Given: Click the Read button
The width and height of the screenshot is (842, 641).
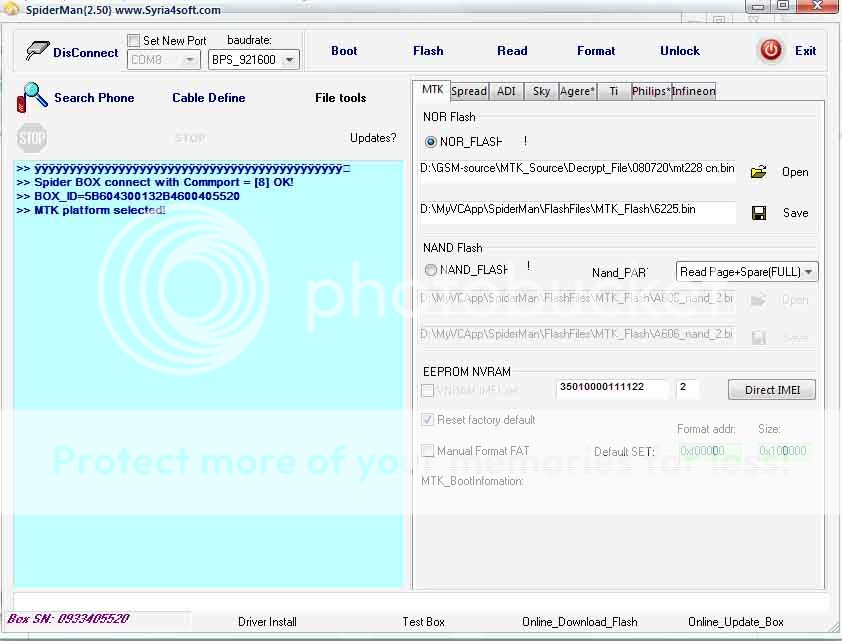Looking at the screenshot, I should point(512,51).
